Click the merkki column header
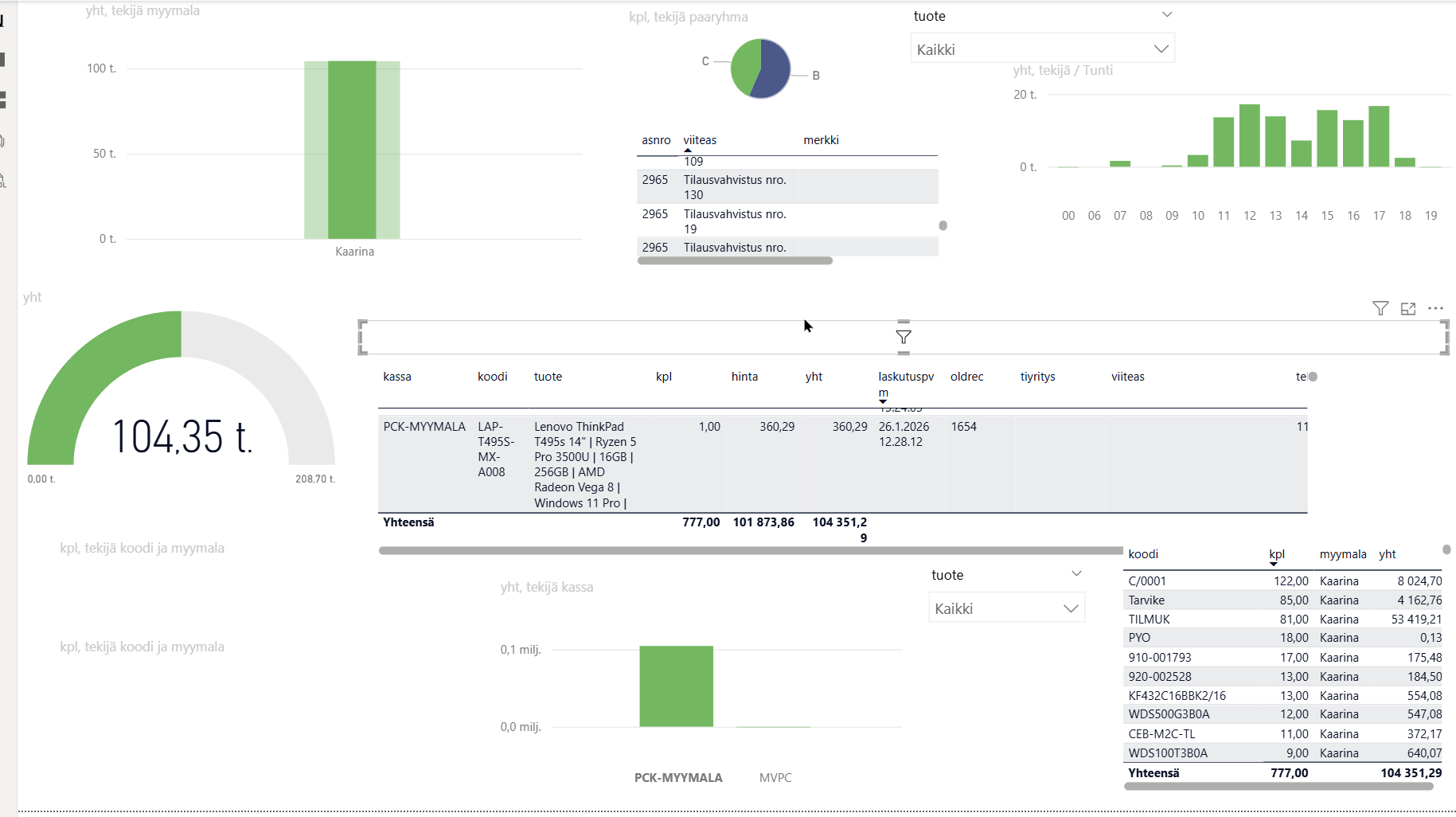Image resolution: width=1456 pixels, height=817 pixels. pyautogui.click(x=821, y=140)
